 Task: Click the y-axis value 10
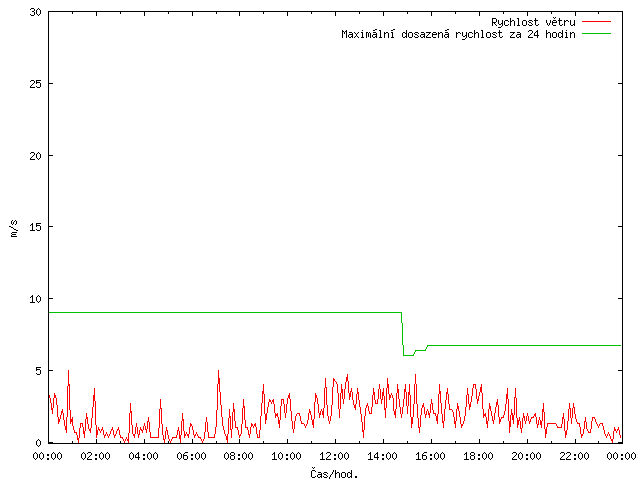click(36, 299)
